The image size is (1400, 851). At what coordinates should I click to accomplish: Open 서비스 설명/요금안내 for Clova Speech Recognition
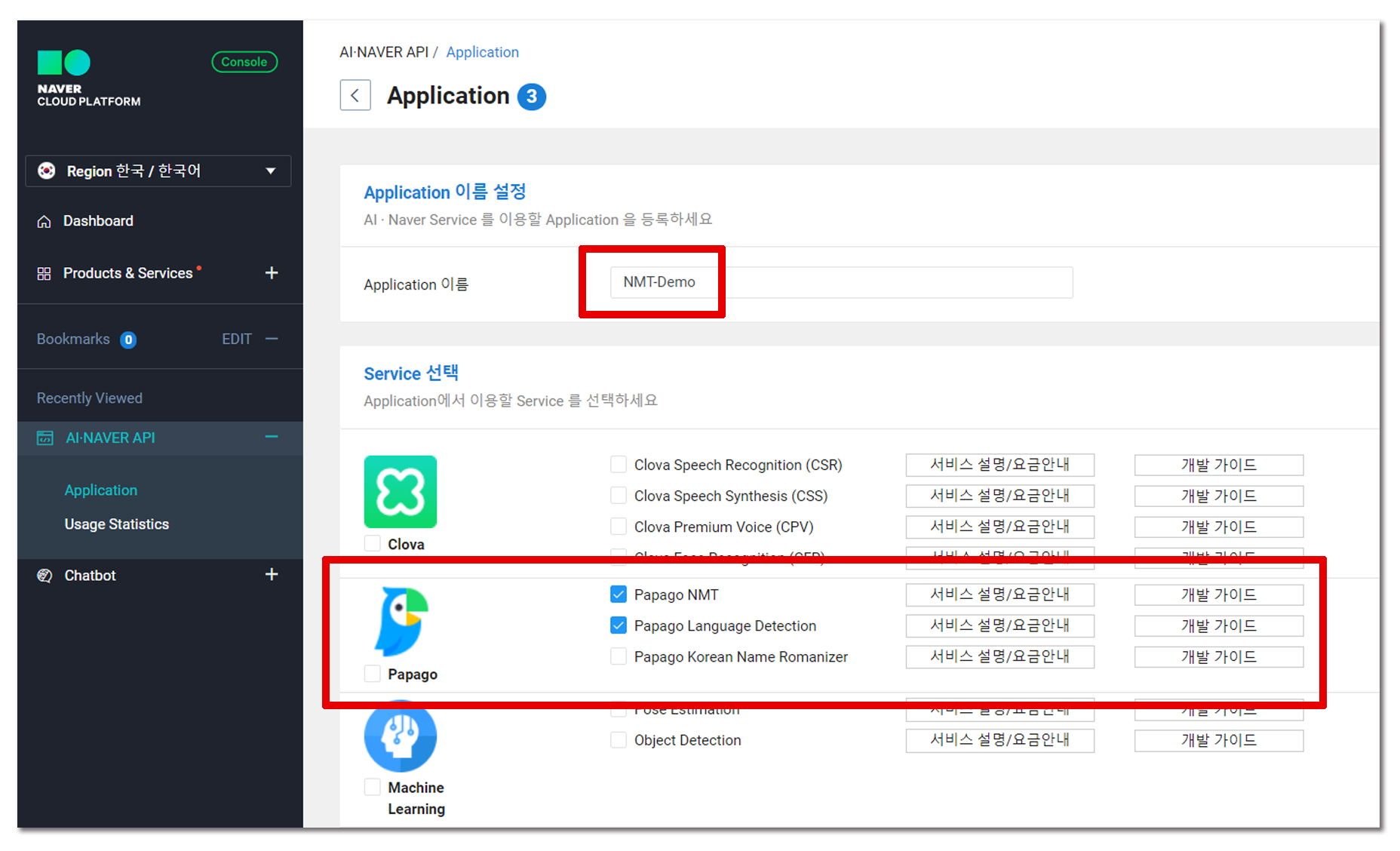click(1000, 465)
